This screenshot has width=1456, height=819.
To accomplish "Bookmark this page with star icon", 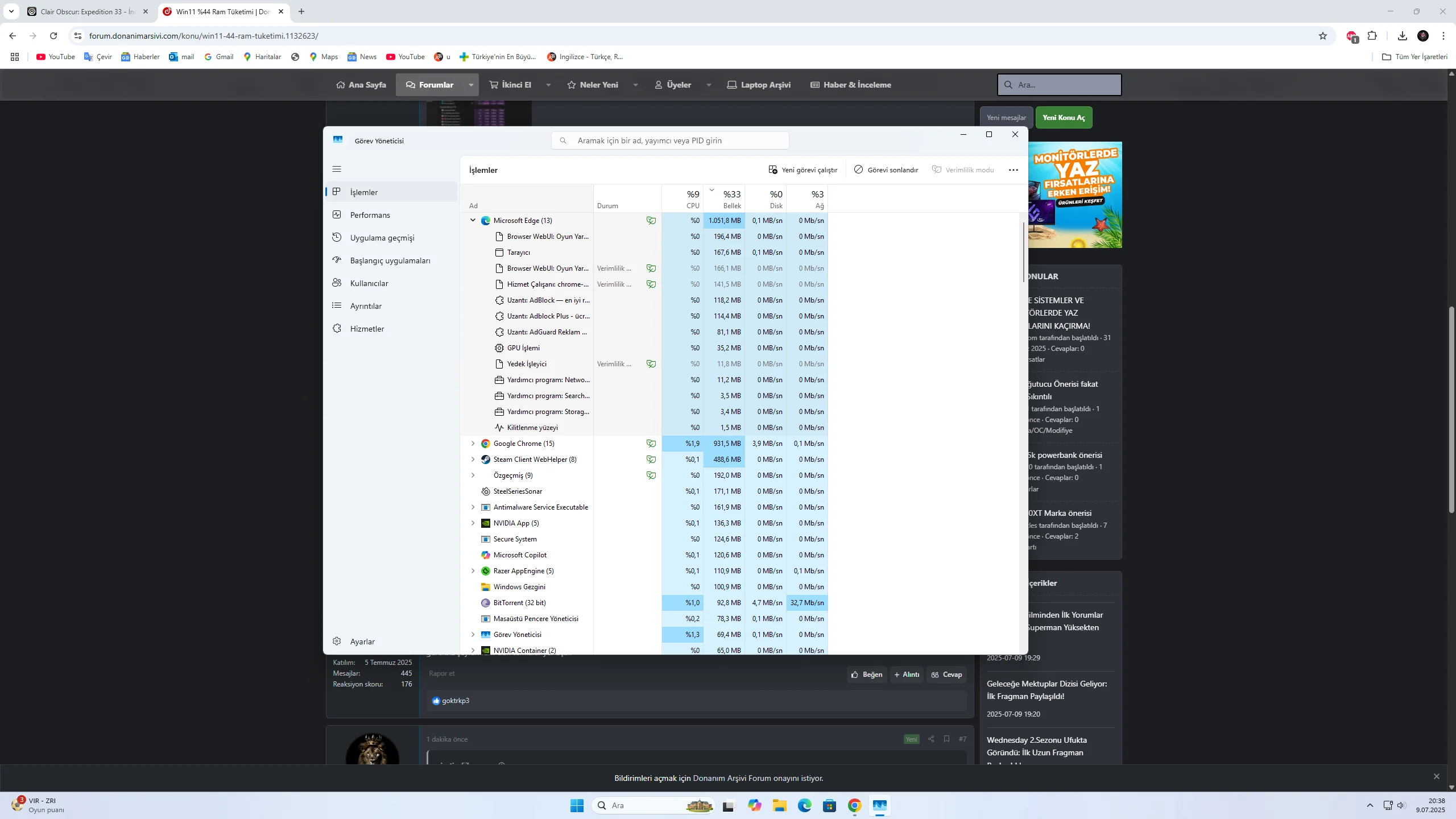I will pyautogui.click(x=1322, y=36).
